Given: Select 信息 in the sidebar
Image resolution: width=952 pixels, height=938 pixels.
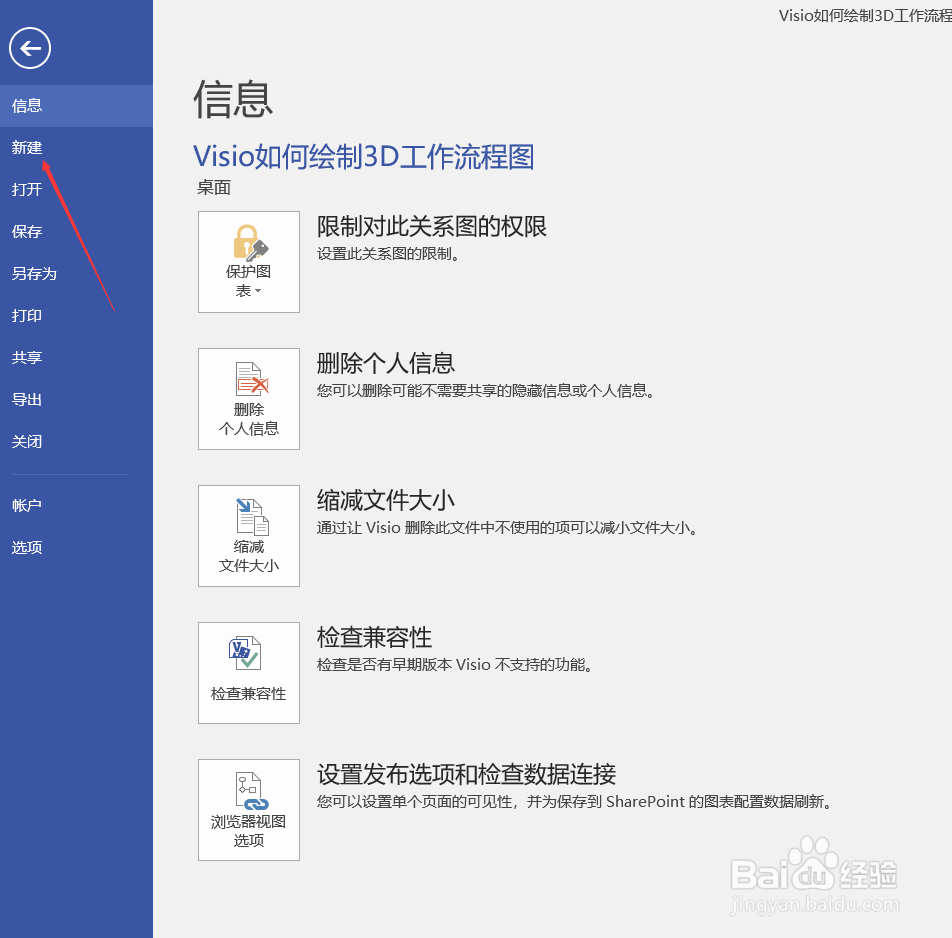Looking at the screenshot, I should 76,106.
